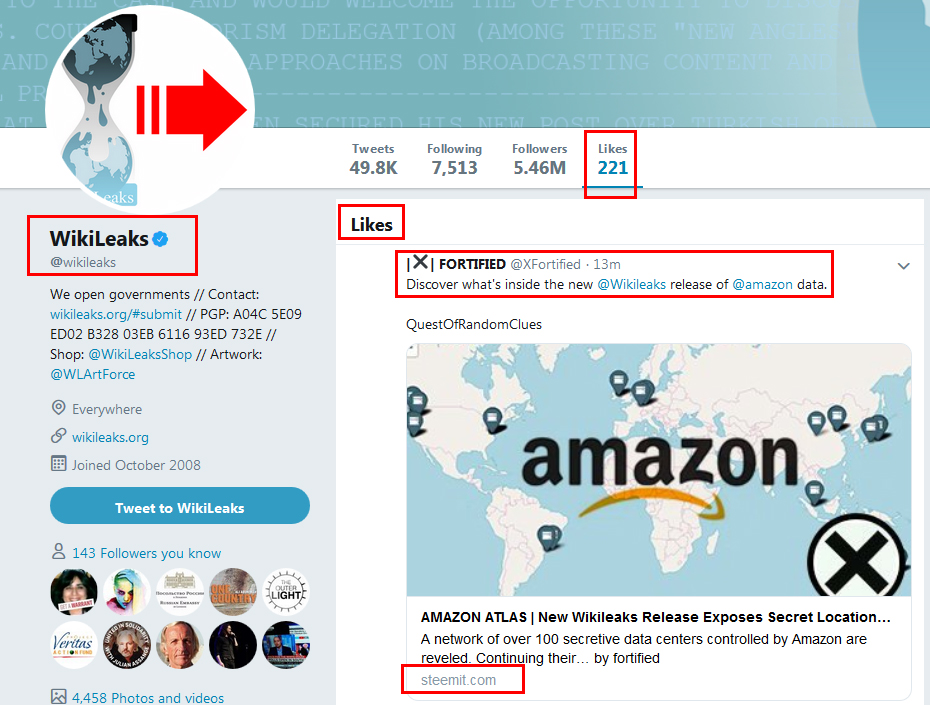Expand the tweet options chevron

(x=903, y=266)
